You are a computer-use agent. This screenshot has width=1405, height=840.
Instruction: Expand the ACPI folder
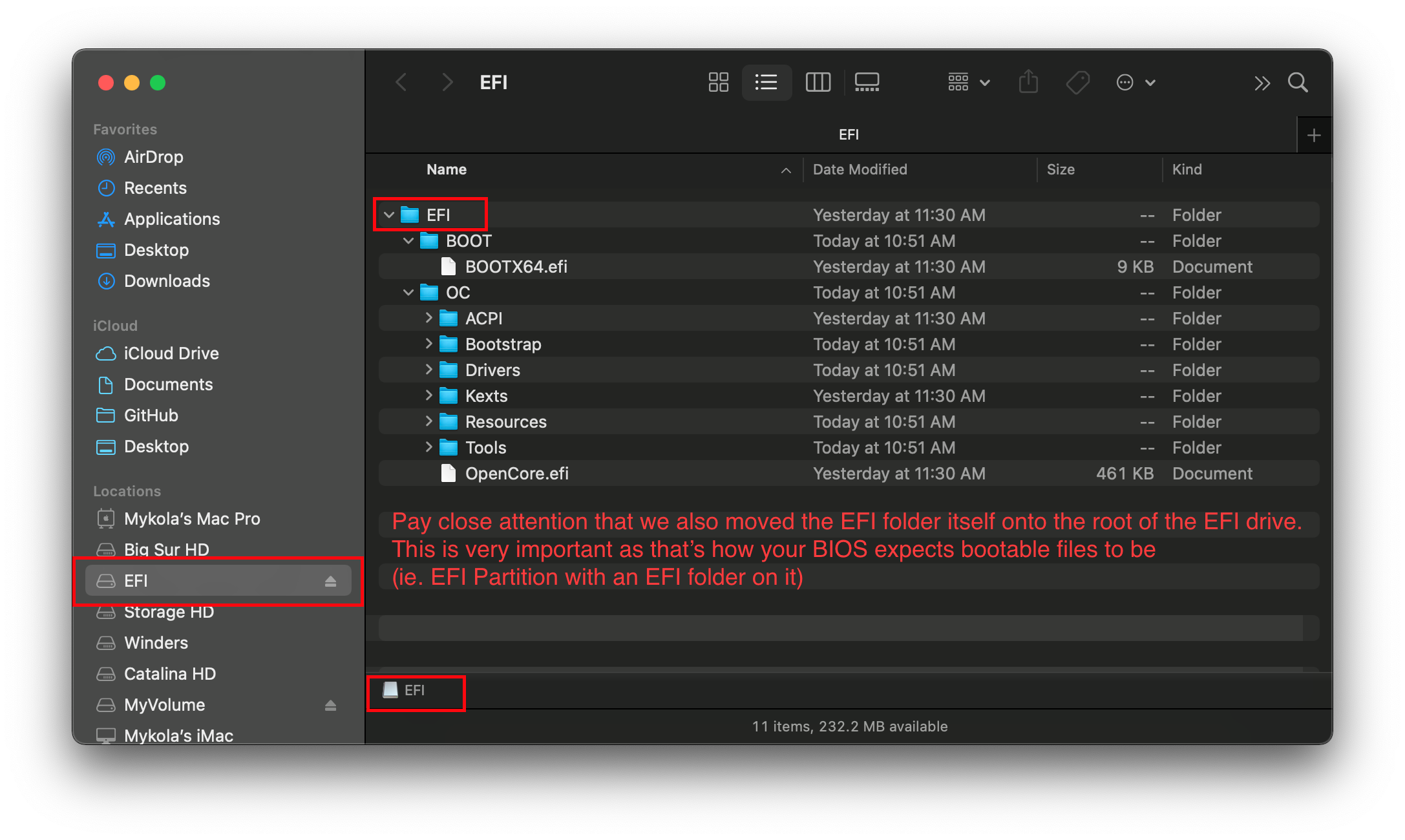coord(428,318)
